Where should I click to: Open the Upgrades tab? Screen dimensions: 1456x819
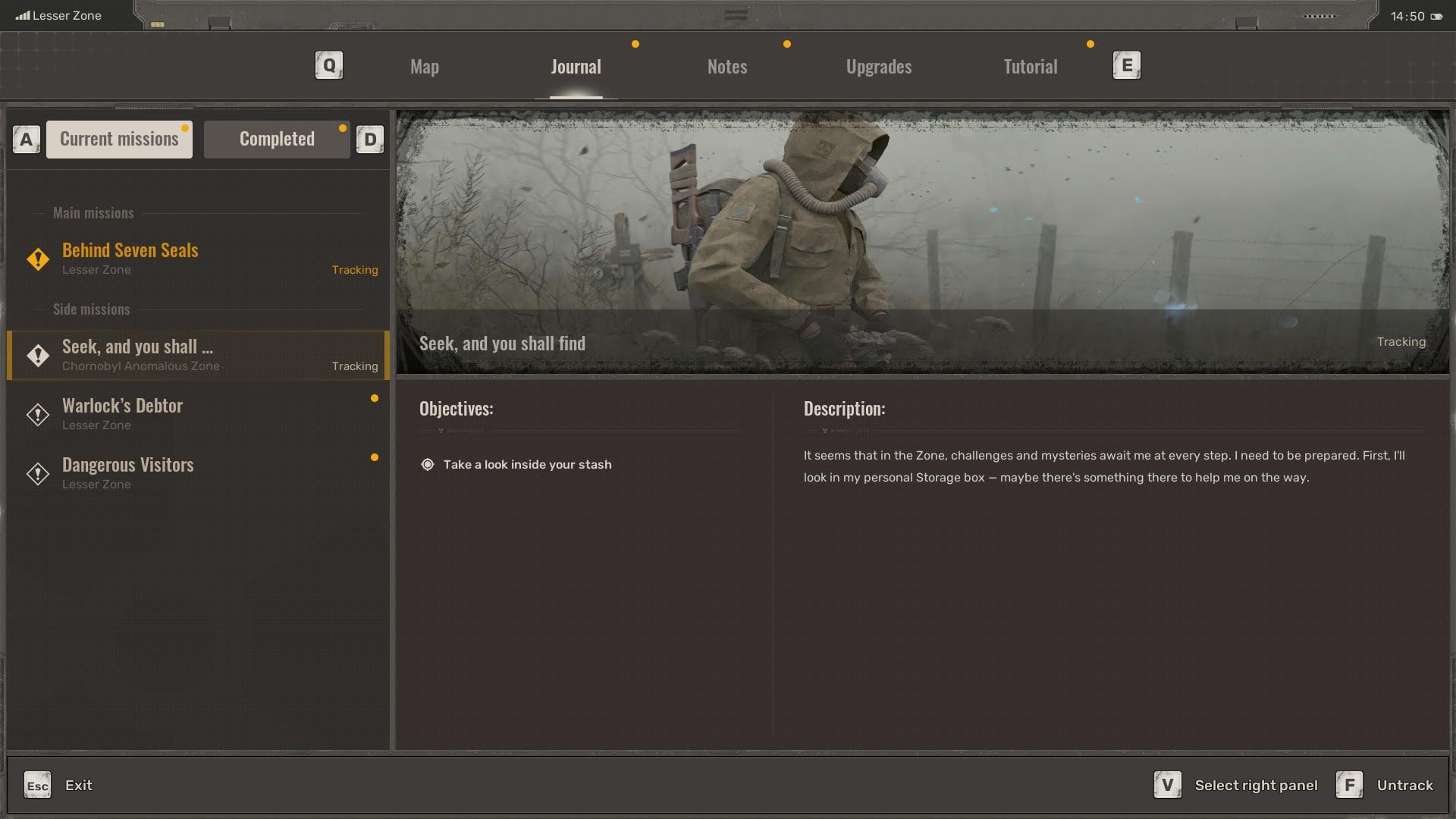pyautogui.click(x=879, y=65)
